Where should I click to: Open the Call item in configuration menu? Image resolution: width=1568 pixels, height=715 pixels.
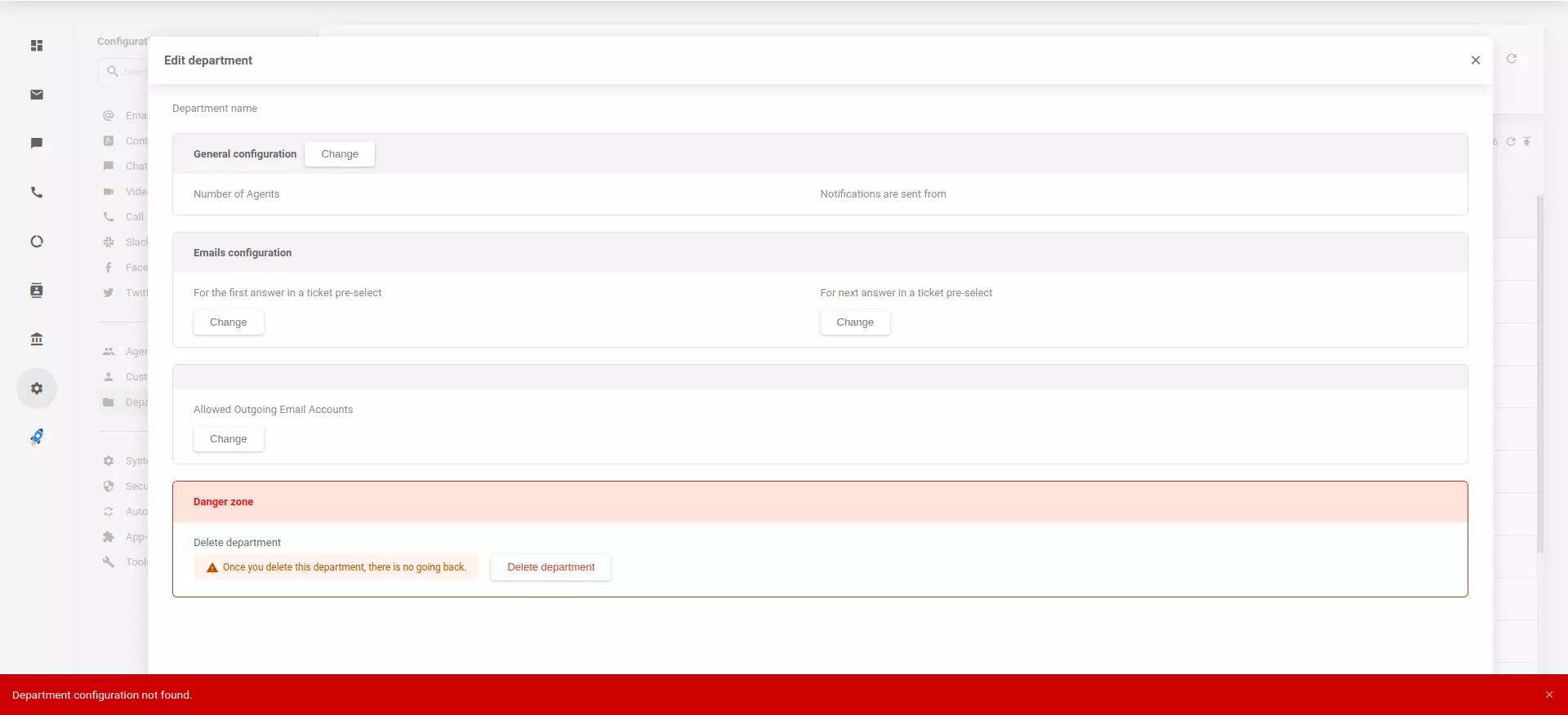coord(134,217)
